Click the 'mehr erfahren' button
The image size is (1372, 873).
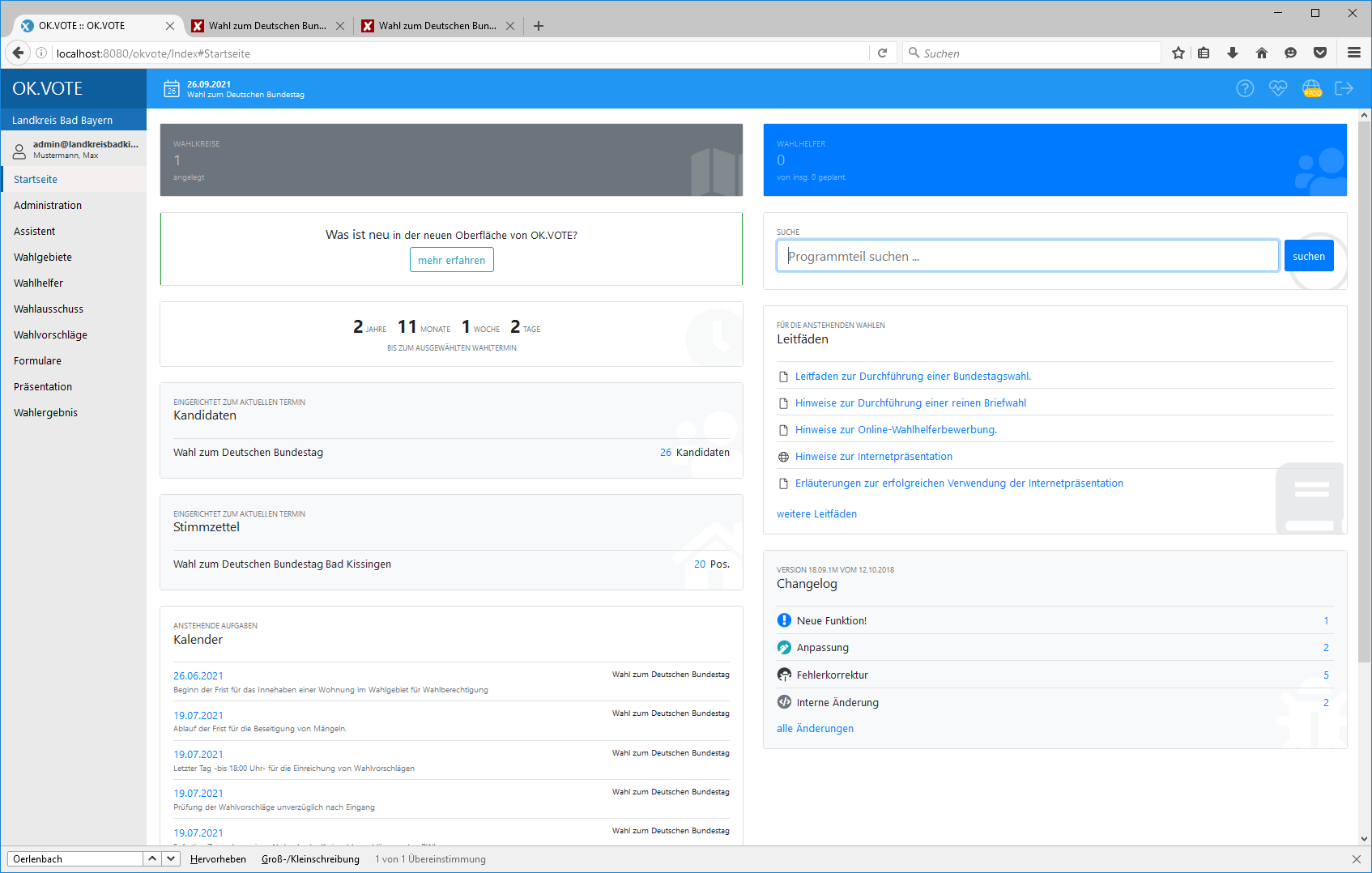tap(451, 260)
